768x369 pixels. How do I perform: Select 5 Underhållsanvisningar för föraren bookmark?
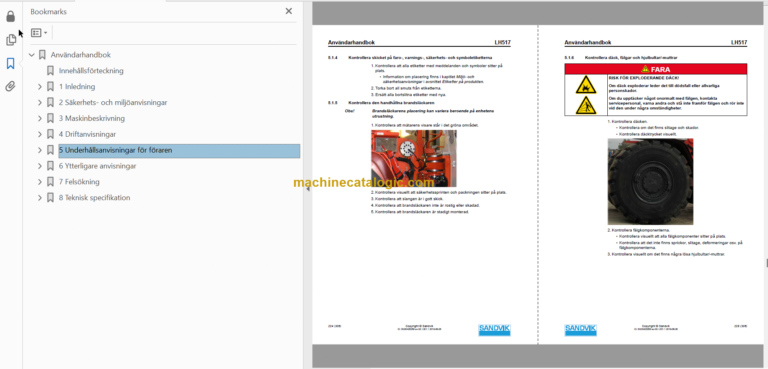click(179, 150)
